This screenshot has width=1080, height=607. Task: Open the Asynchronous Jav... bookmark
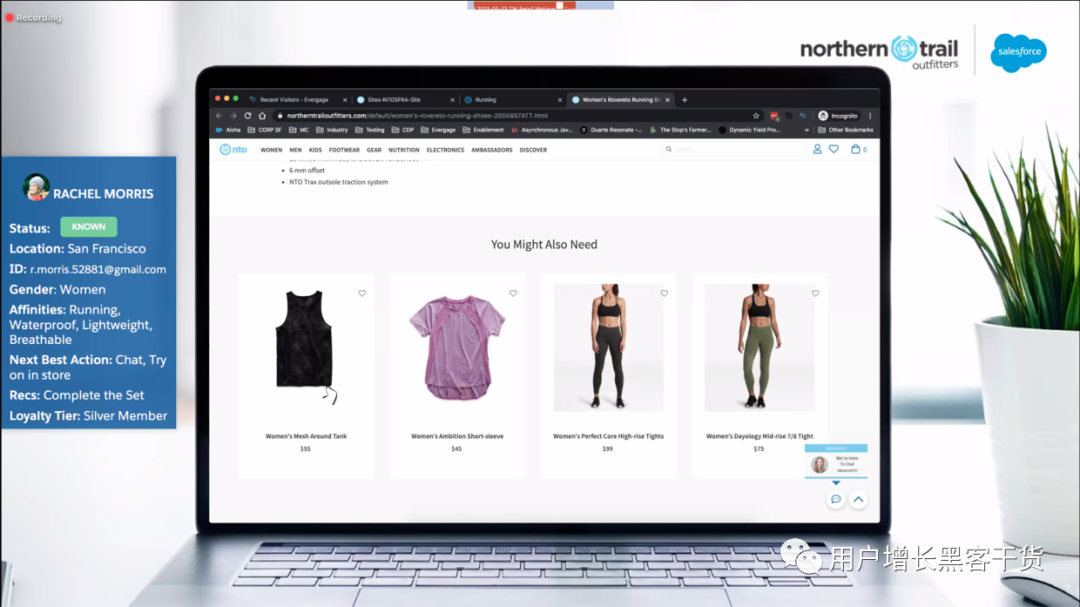pos(542,130)
